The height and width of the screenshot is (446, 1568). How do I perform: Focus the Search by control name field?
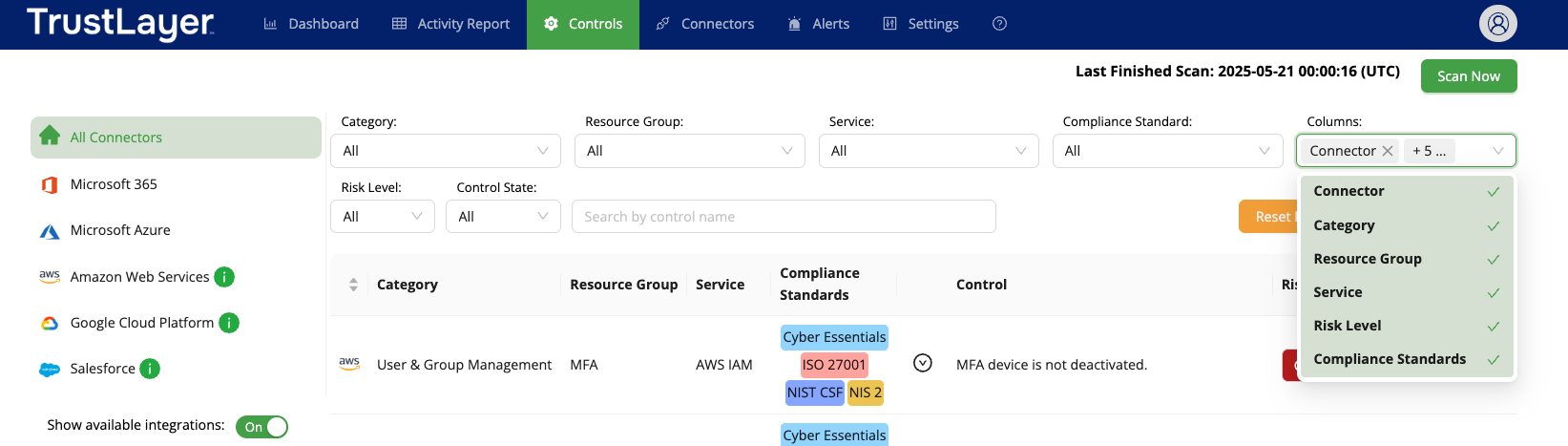(x=784, y=217)
